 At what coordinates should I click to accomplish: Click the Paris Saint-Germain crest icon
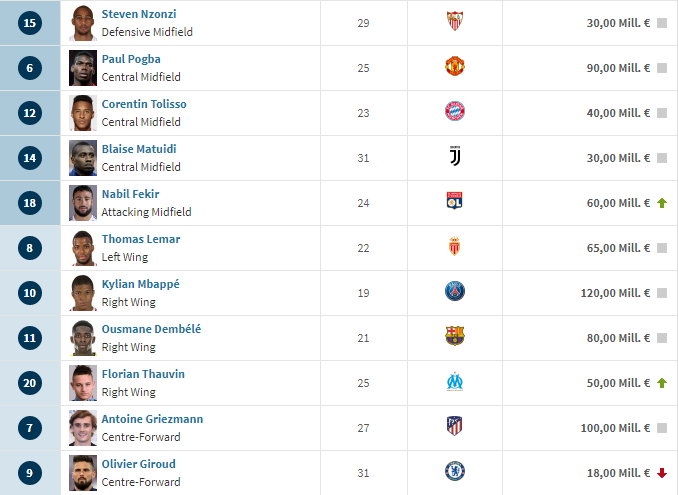[454, 291]
